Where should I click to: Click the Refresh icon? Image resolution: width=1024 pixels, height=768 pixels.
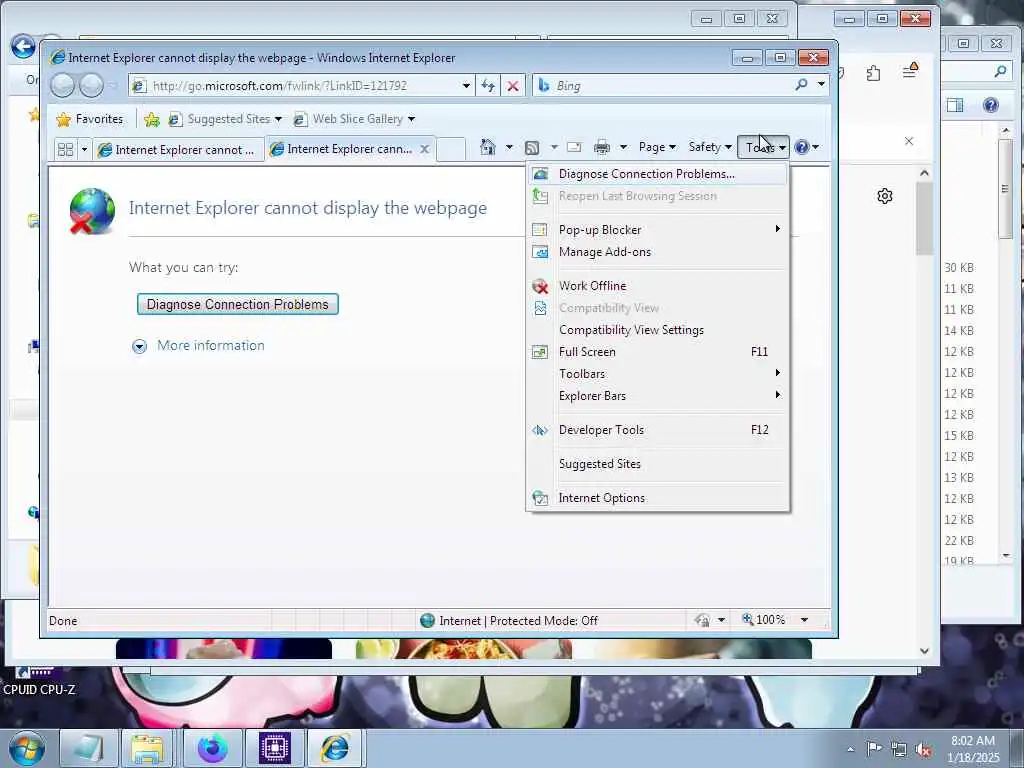tap(488, 86)
